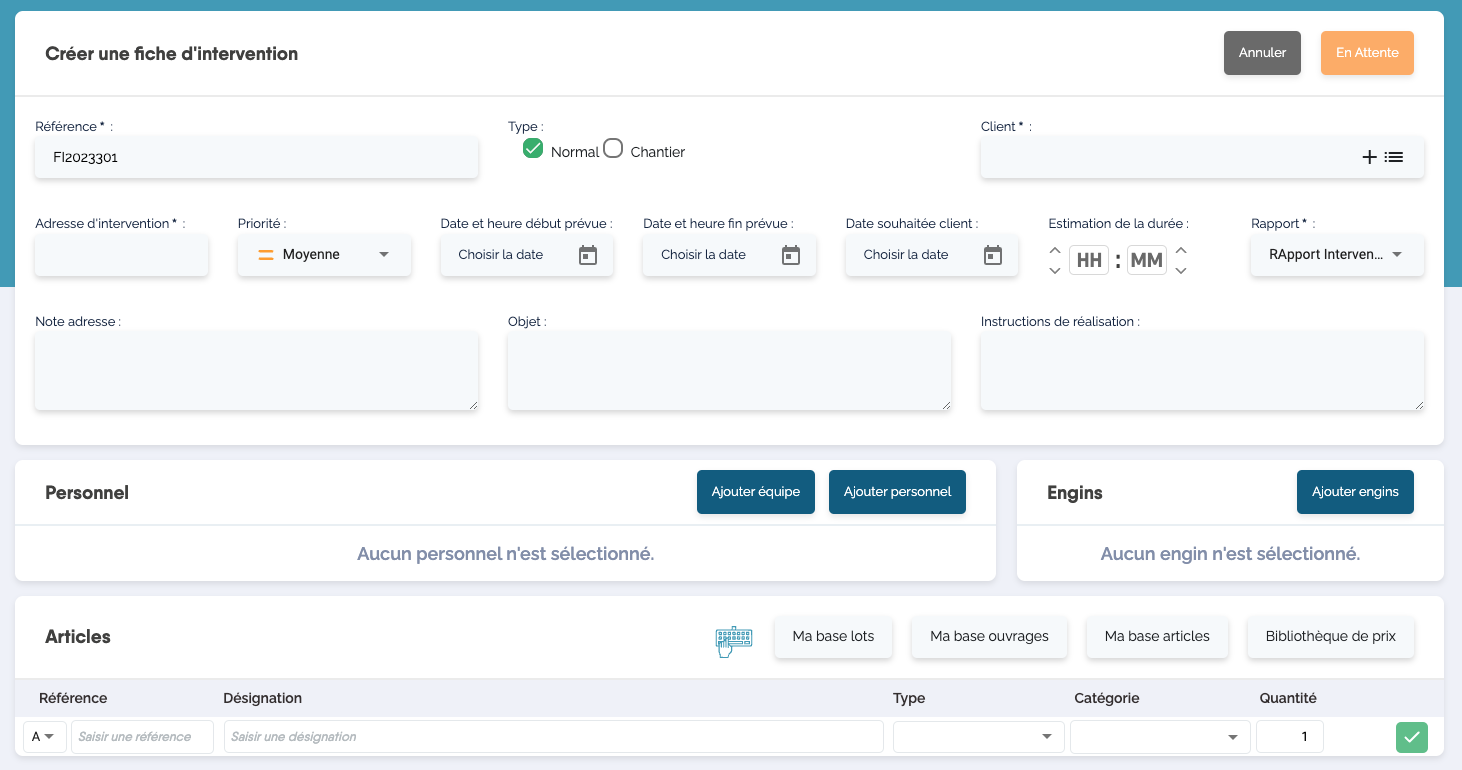Open Bibliothèque de prix
Image resolution: width=1462 pixels, height=770 pixels.
tap(1330, 637)
